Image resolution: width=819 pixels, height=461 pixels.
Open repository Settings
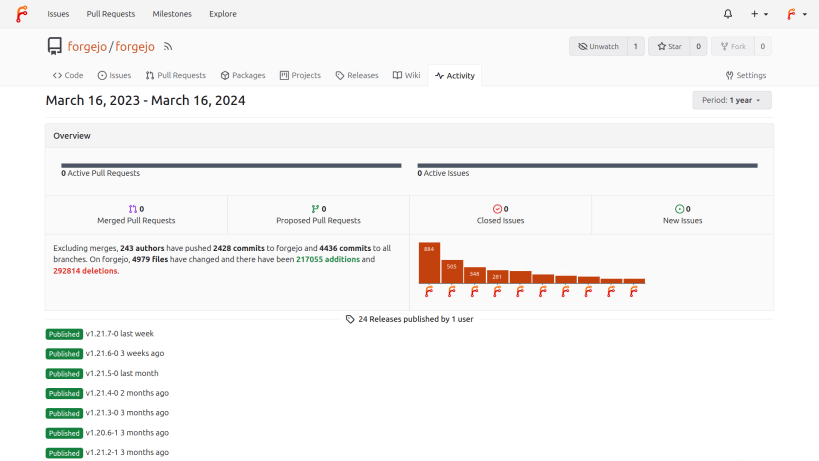coord(746,75)
